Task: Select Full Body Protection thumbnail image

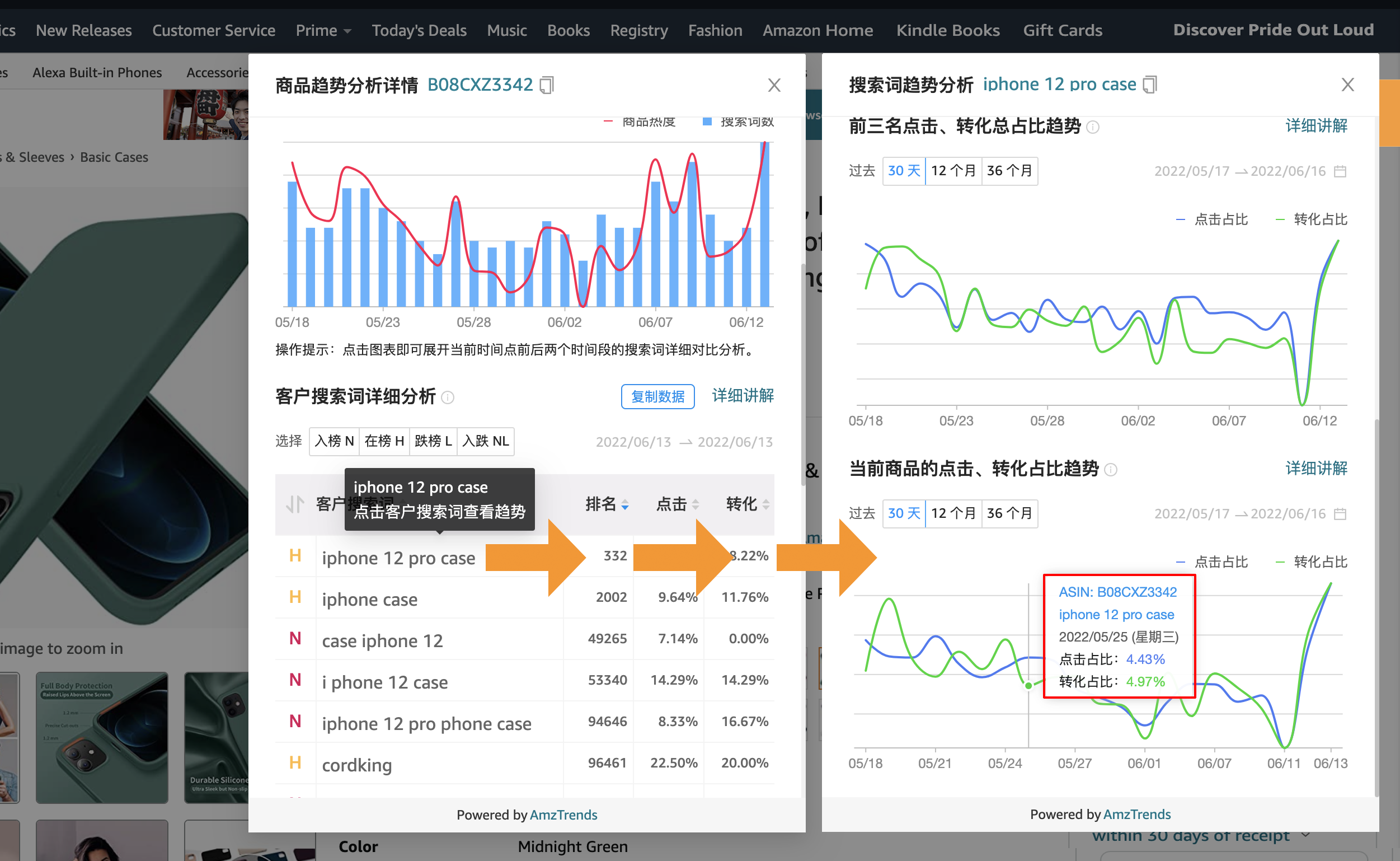Action: click(x=102, y=737)
